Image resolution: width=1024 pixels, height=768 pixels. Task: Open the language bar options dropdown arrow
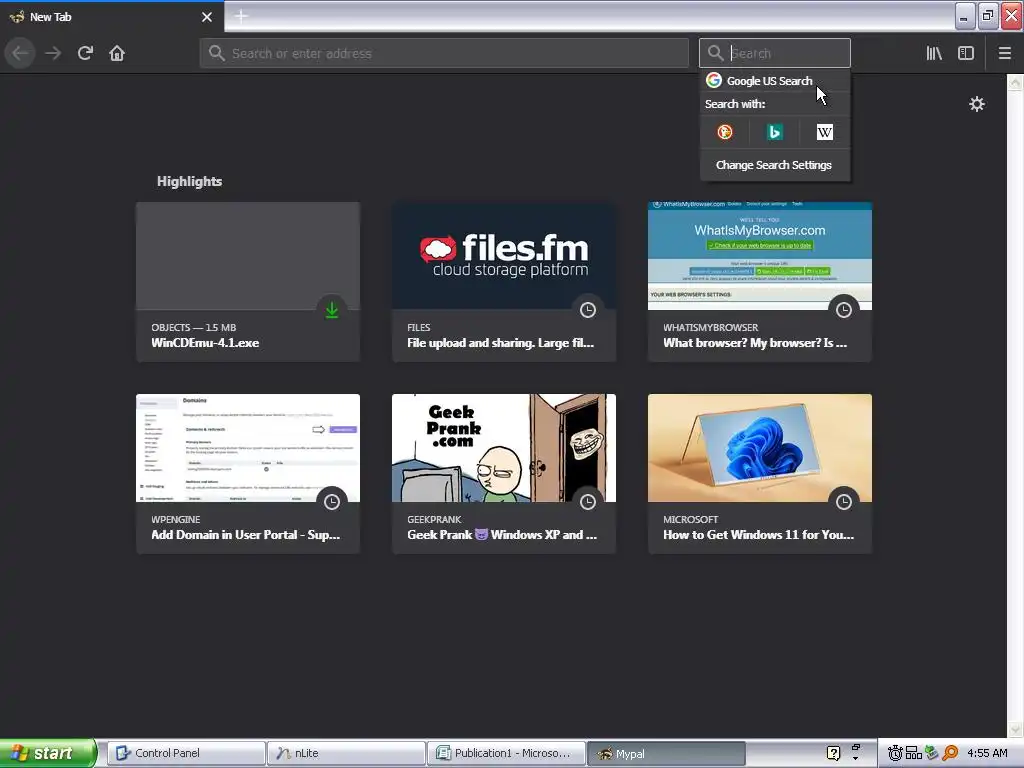point(856,759)
